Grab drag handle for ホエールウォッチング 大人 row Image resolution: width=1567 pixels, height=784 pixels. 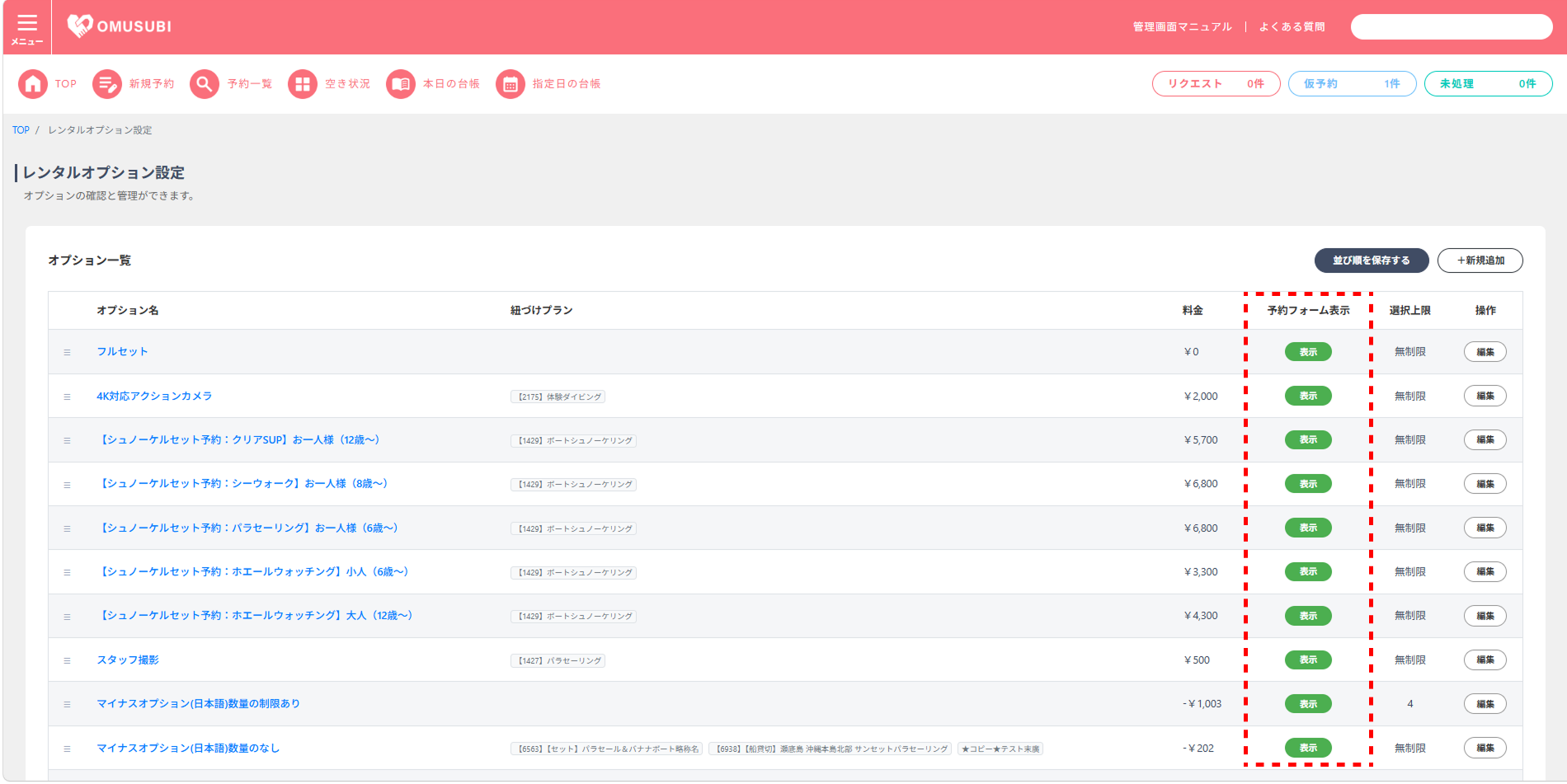point(68,617)
